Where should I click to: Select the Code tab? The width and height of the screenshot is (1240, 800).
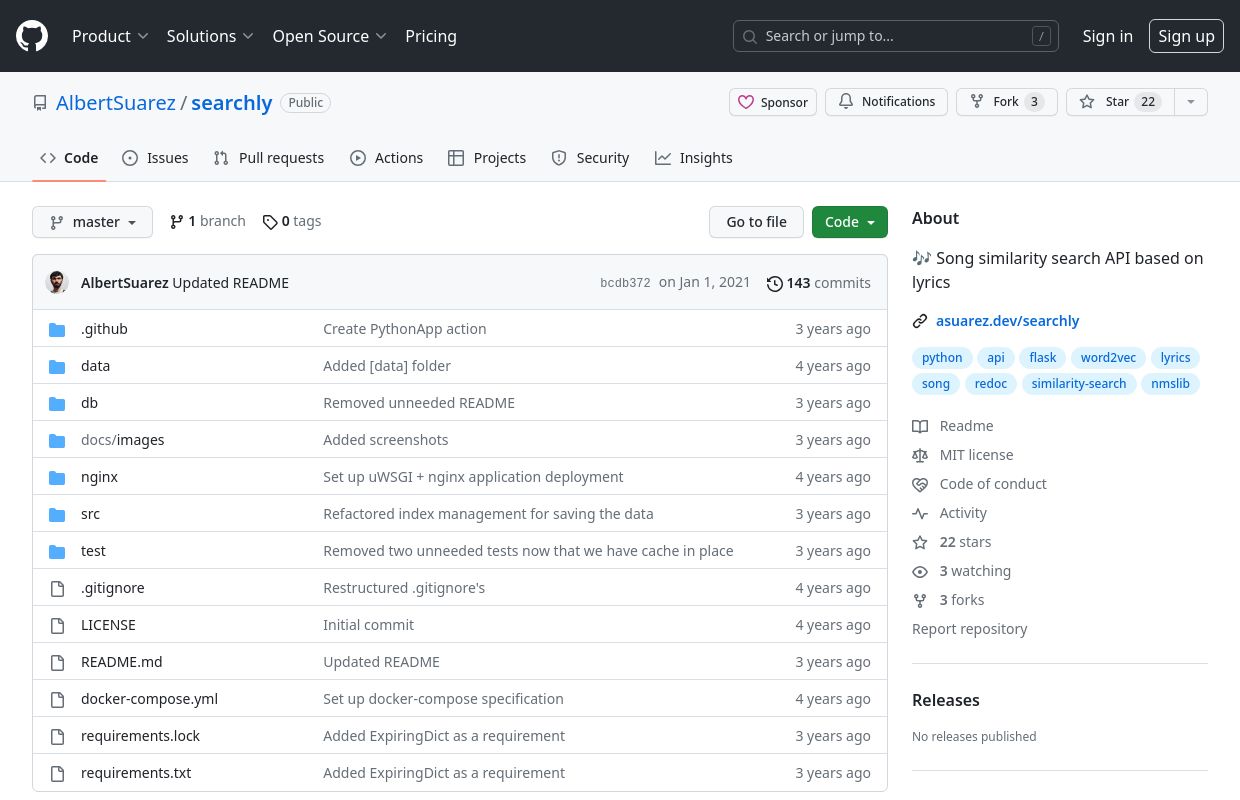[69, 158]
